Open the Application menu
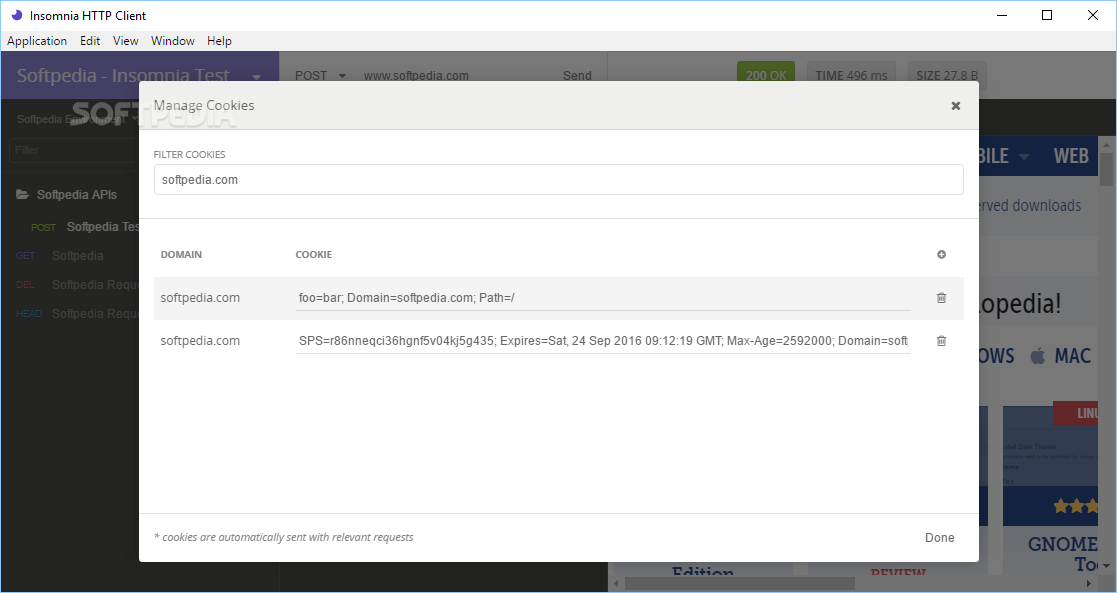Viewport: 1117px width, 593px height. coord(37,41)
